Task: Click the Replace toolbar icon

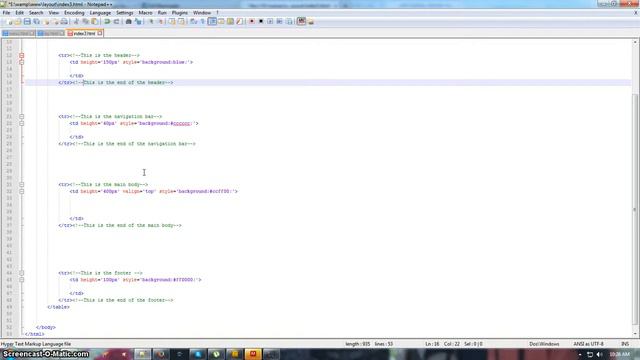Action: pyautogui.click(x=138, y=22)
